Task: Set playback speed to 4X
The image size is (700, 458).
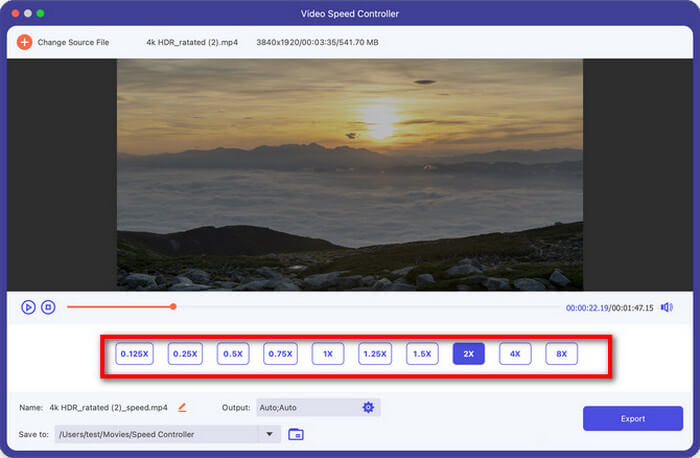Action: pos(515,354)
